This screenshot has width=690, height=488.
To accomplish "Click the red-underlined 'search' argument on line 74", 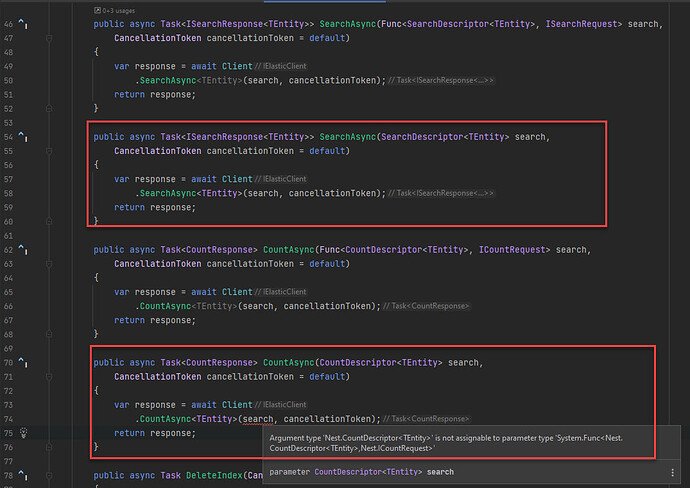I will click(x=258, y=419).
